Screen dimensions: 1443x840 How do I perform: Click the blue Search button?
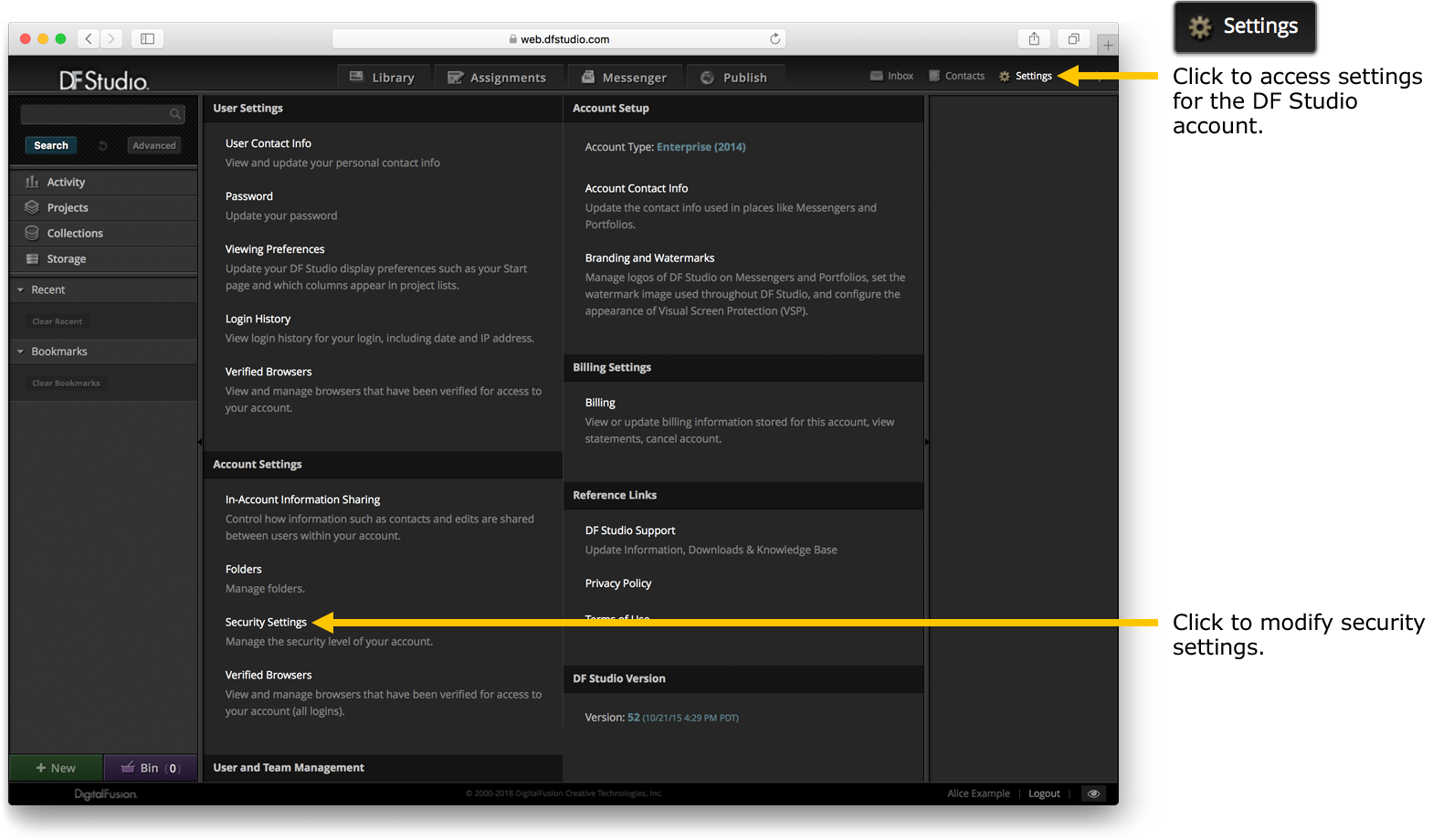[x=51, y=145]
